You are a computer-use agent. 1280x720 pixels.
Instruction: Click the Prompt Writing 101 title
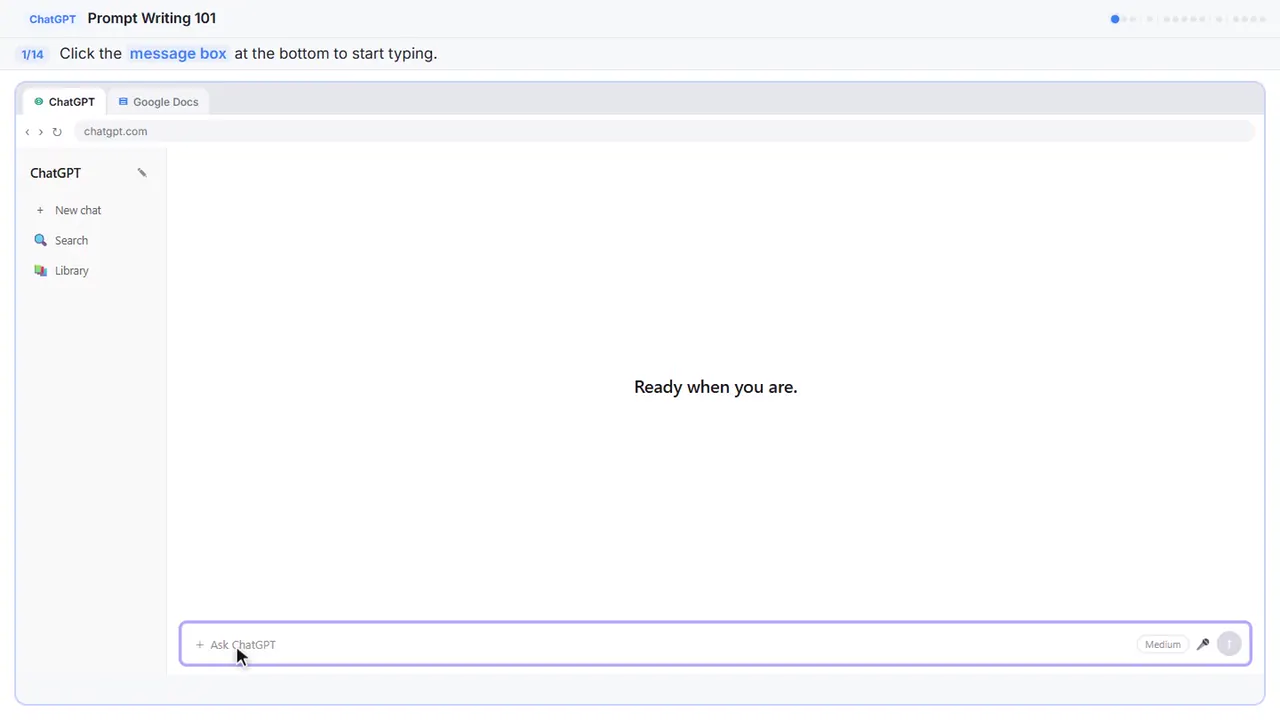[x=152, y=18]
